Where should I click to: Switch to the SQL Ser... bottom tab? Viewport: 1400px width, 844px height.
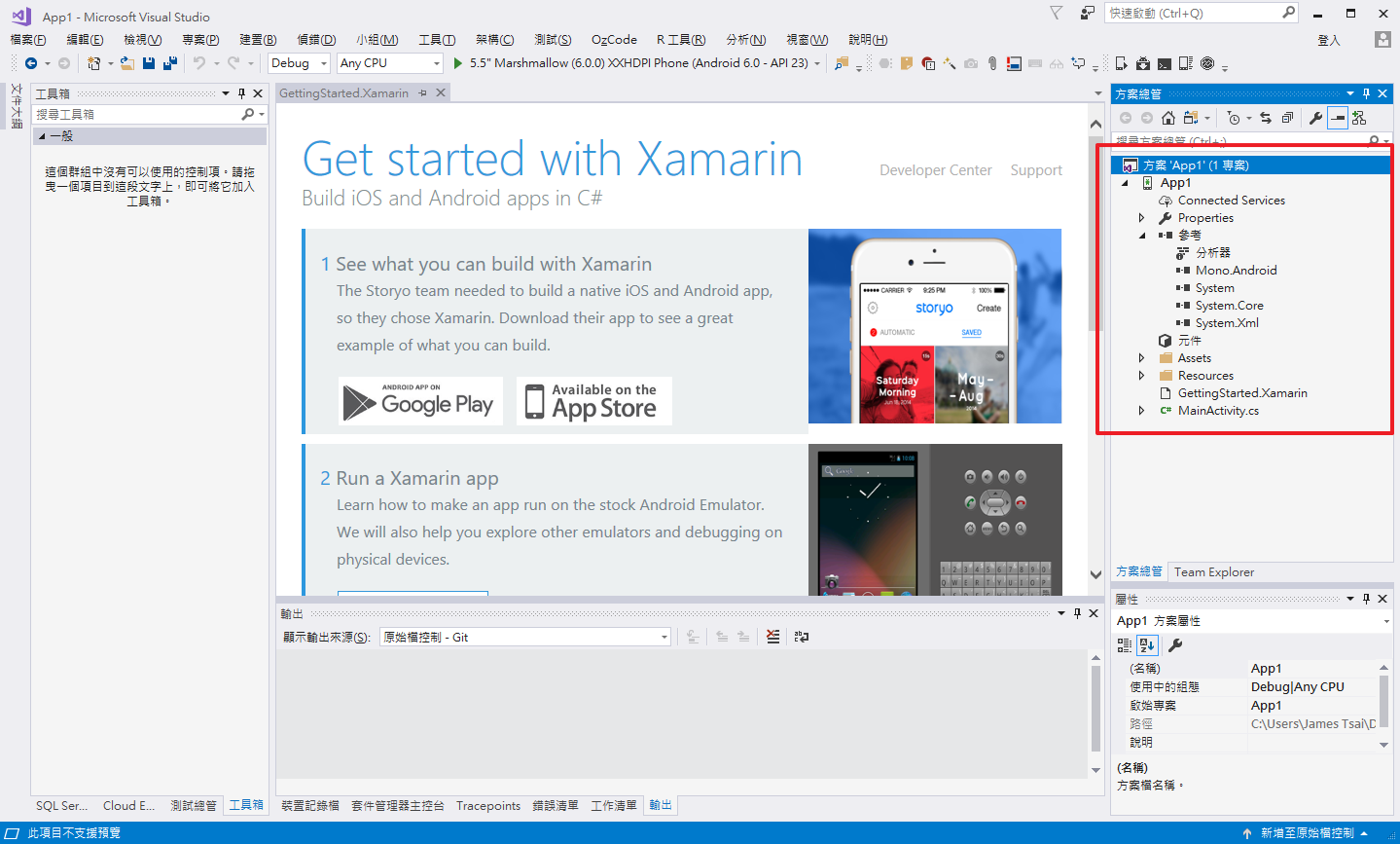(61, 806)
